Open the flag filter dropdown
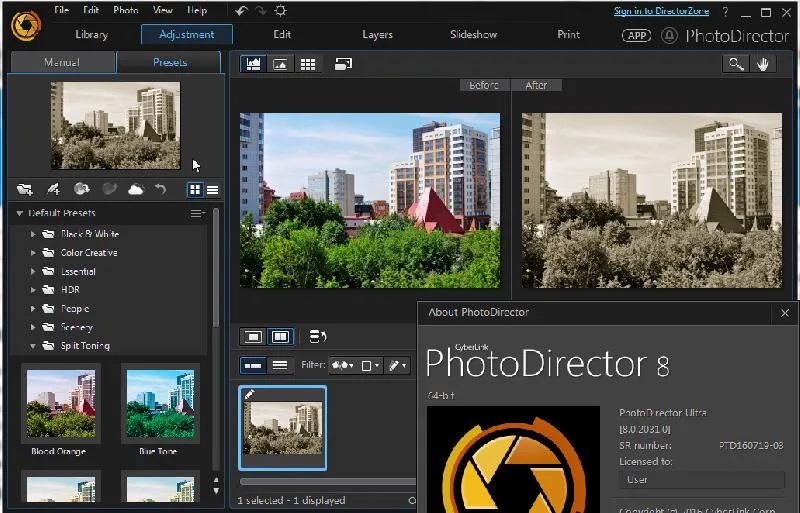The height and width of the screenshot is (513, 800). 342,365
